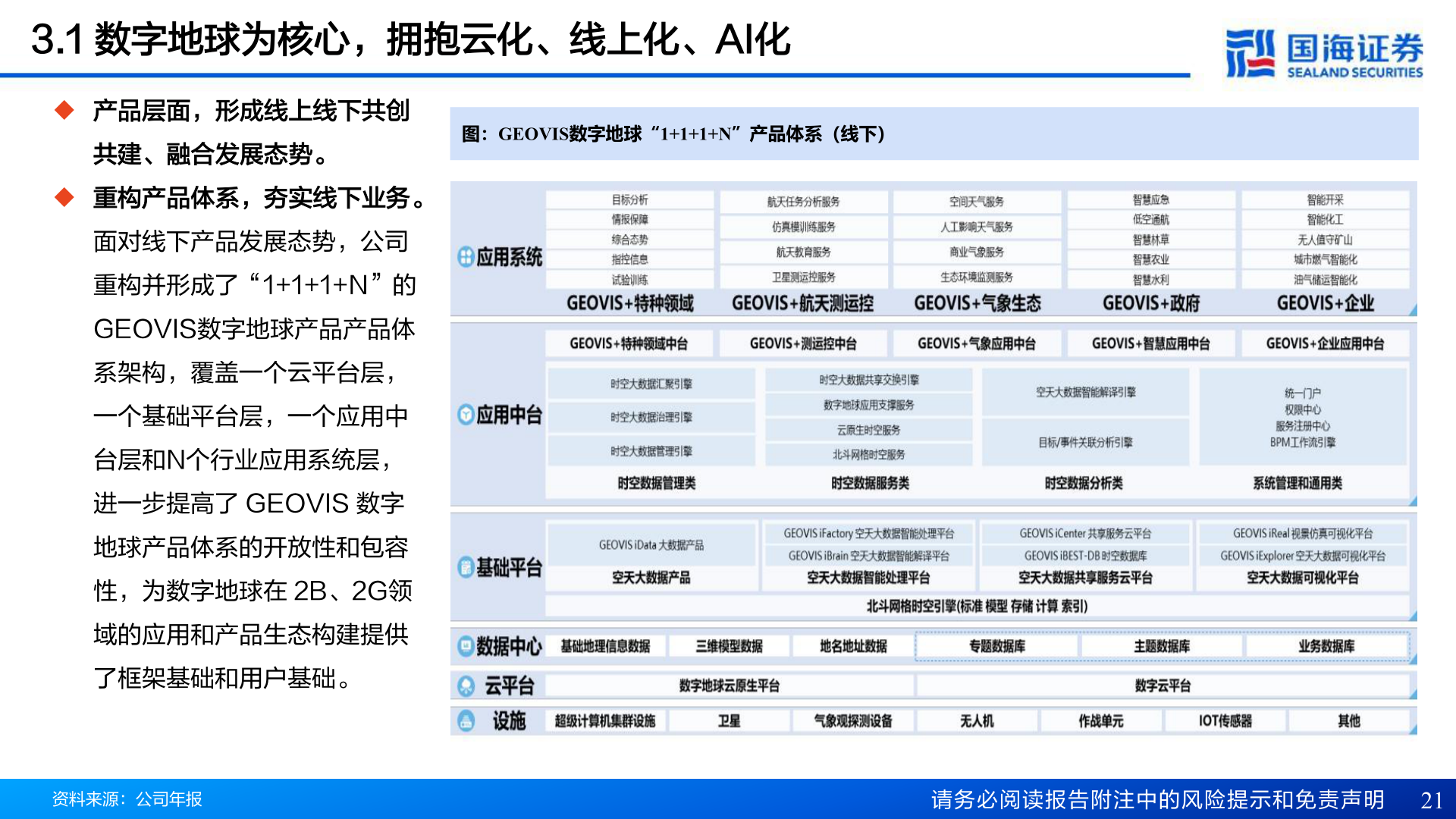
Task: Click the 专题数据库 cell
Action: 997,646
